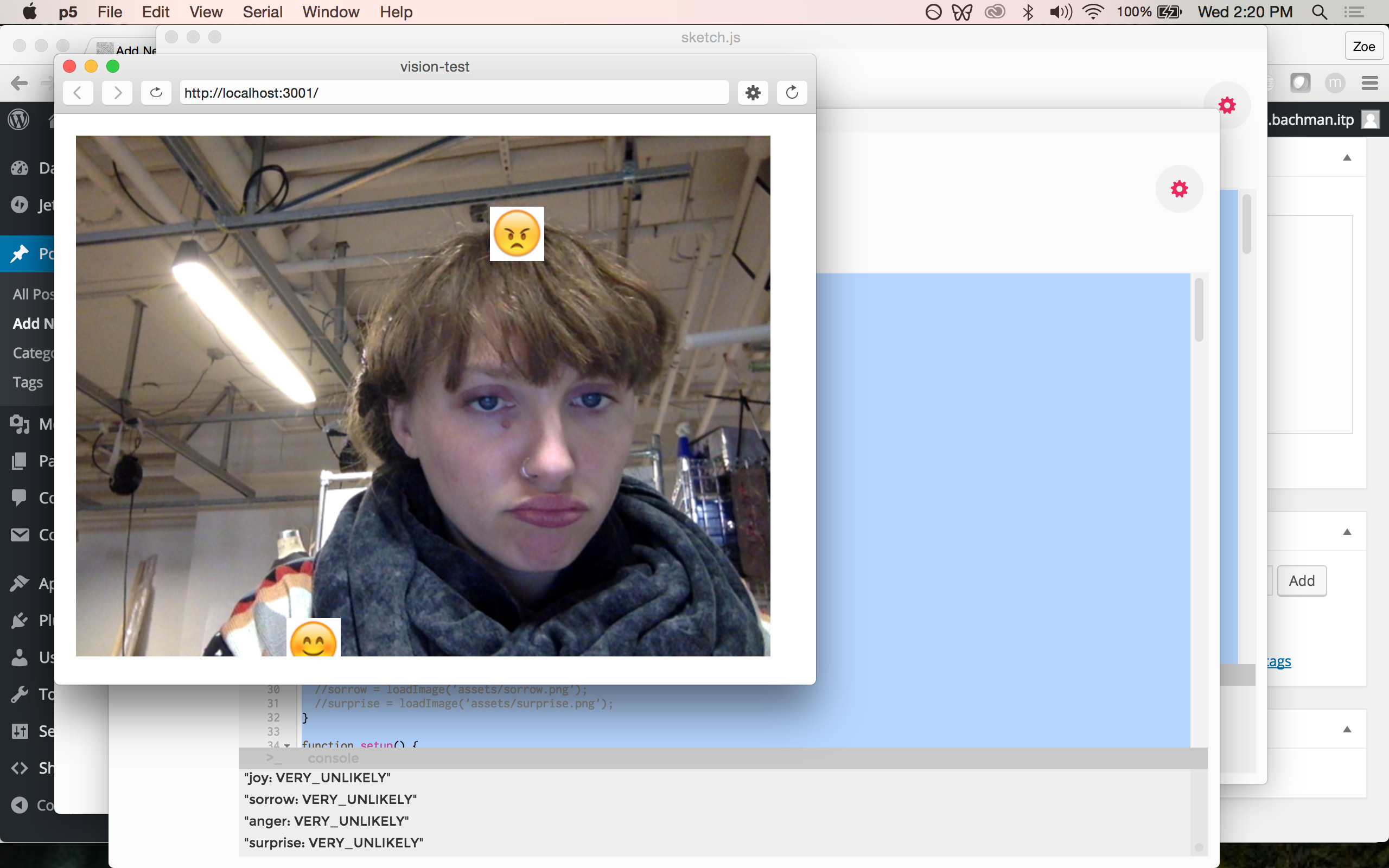Open the Help menu
This screenshot has height=868, width=1389.
coord(396,12)
